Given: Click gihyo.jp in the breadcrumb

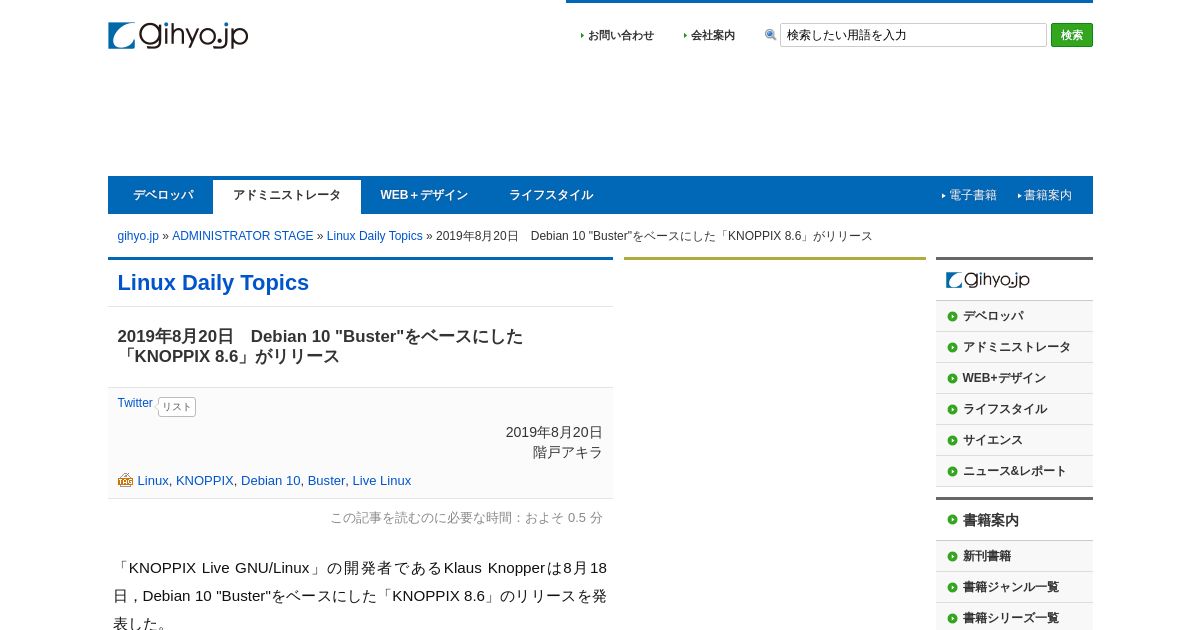Looking at the screenshot, I should (x=138, y=236).
